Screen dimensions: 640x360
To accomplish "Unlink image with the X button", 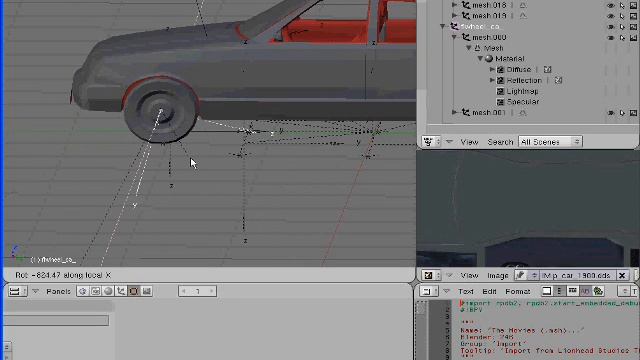I will (x=622, y=276).
